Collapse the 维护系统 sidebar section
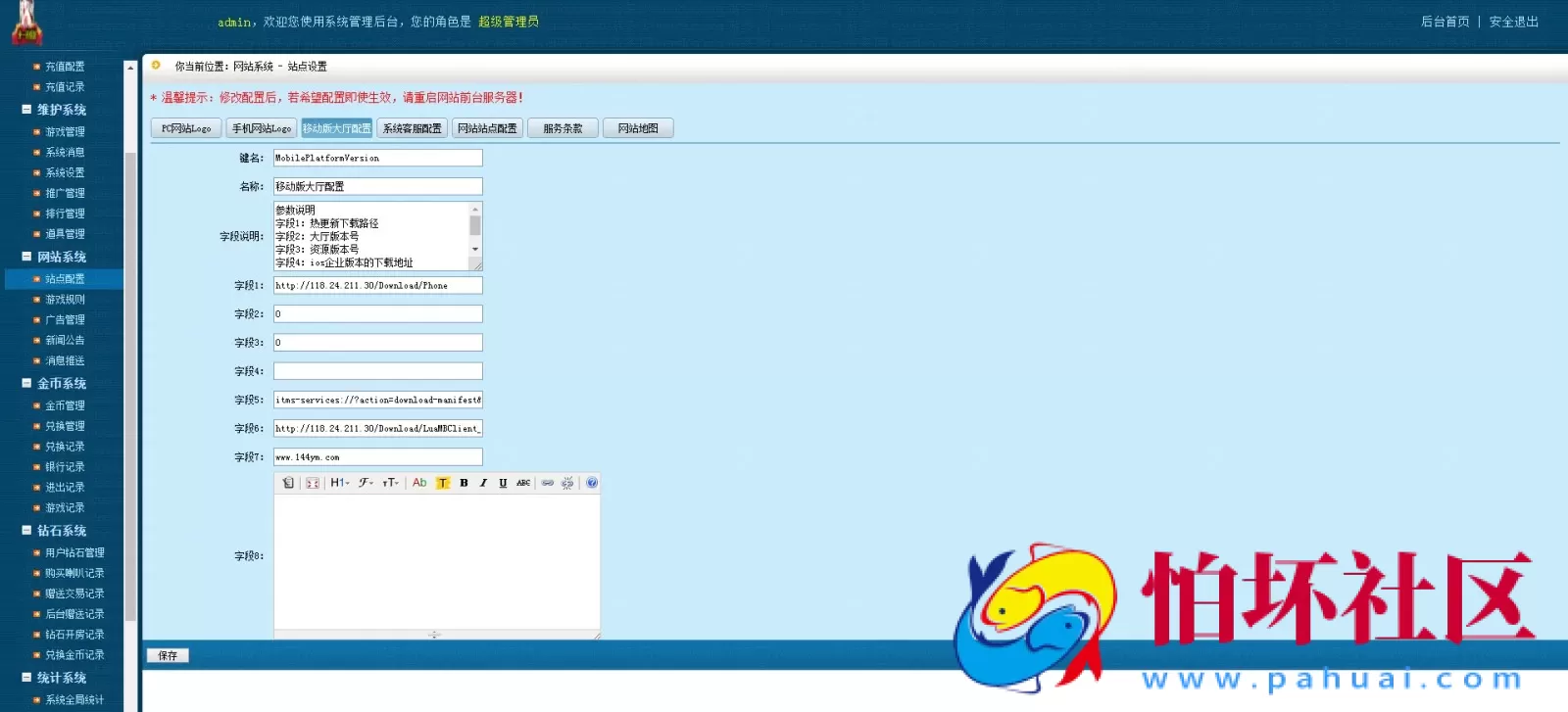This screenshot has width=1568, height=712. 26,110
